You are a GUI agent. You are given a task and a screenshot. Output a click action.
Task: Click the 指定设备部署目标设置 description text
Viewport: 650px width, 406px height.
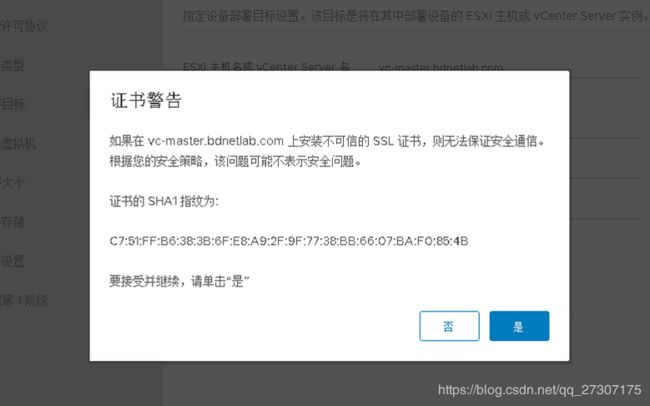416,16
